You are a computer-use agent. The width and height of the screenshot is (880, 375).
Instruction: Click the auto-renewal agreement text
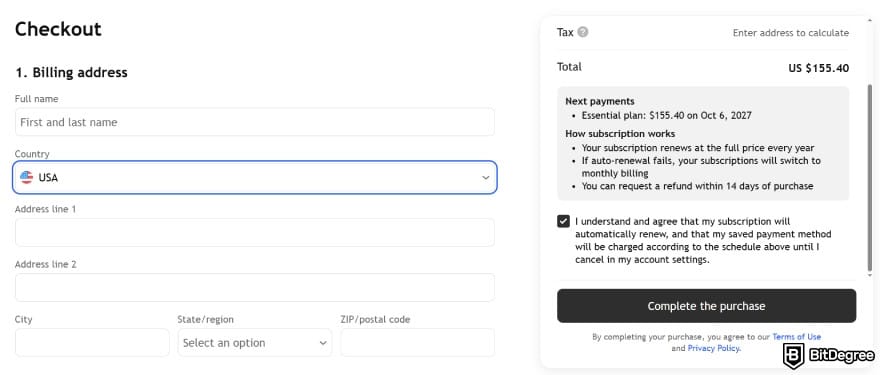pyautogui.click(x=703, y=241)
